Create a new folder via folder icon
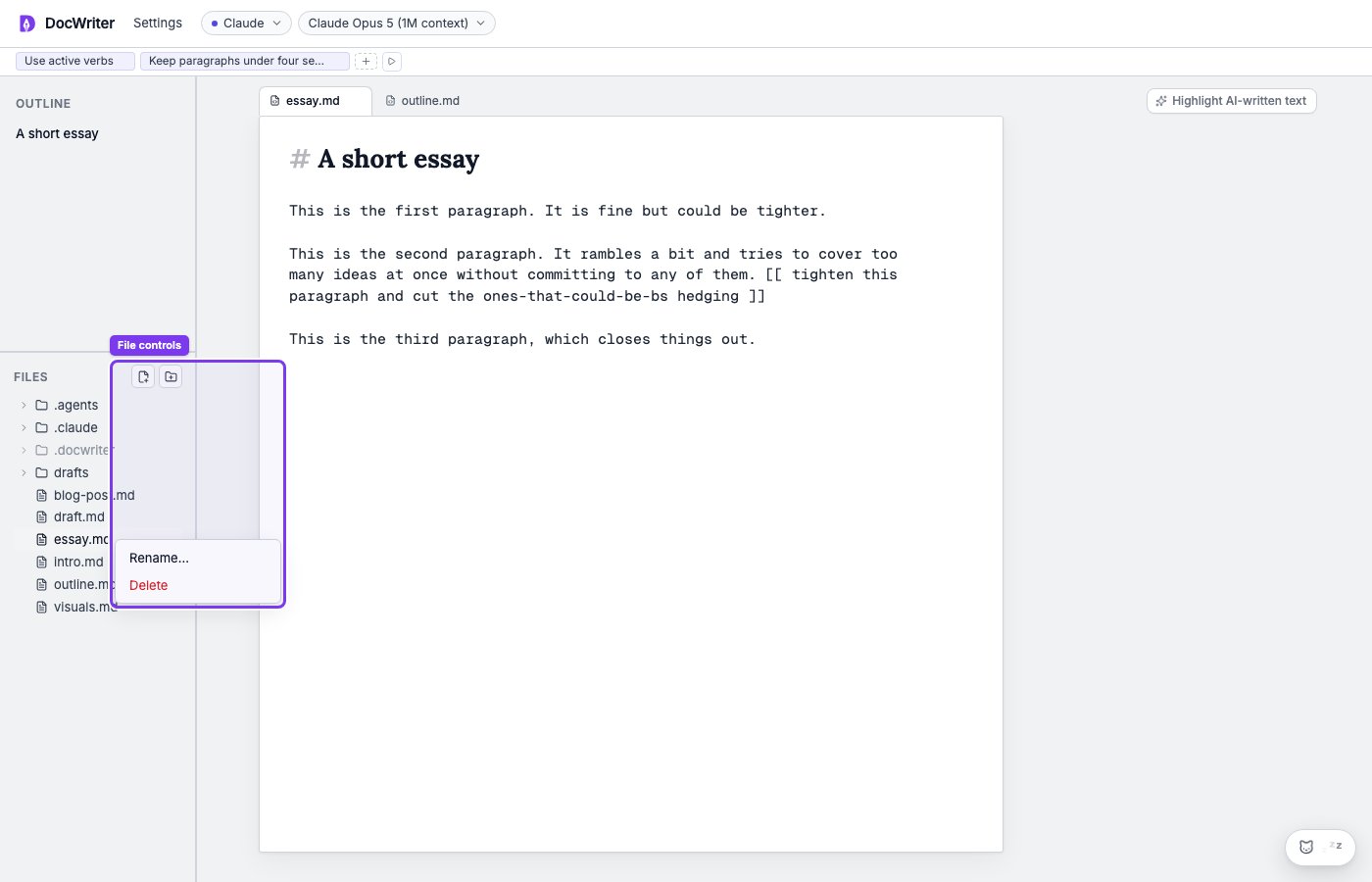The image size is (1372, 882). click(x=171, y=376)
